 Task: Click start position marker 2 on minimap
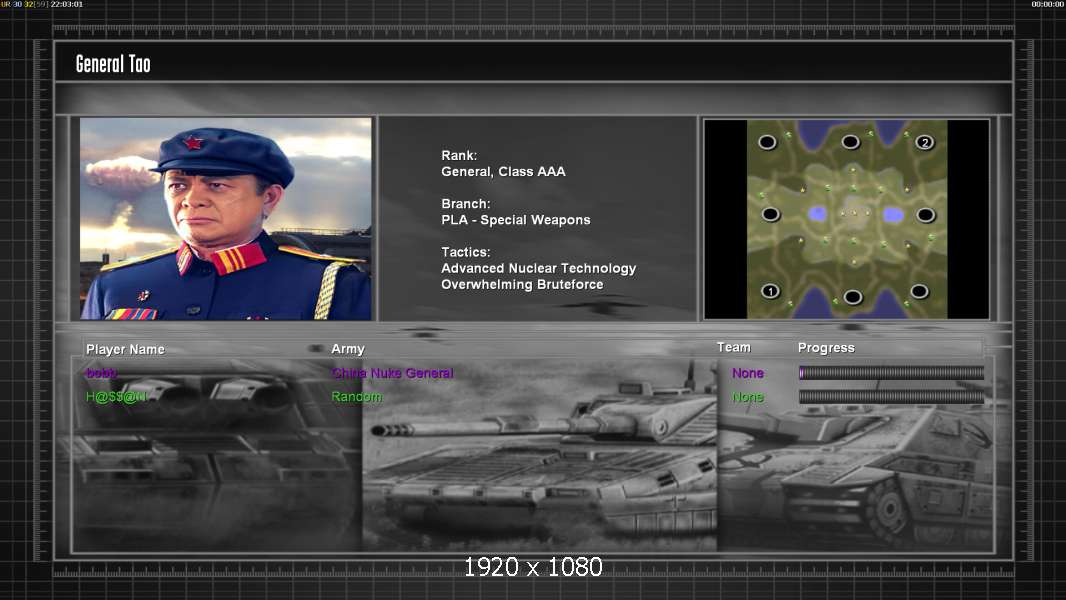[925, 143]
